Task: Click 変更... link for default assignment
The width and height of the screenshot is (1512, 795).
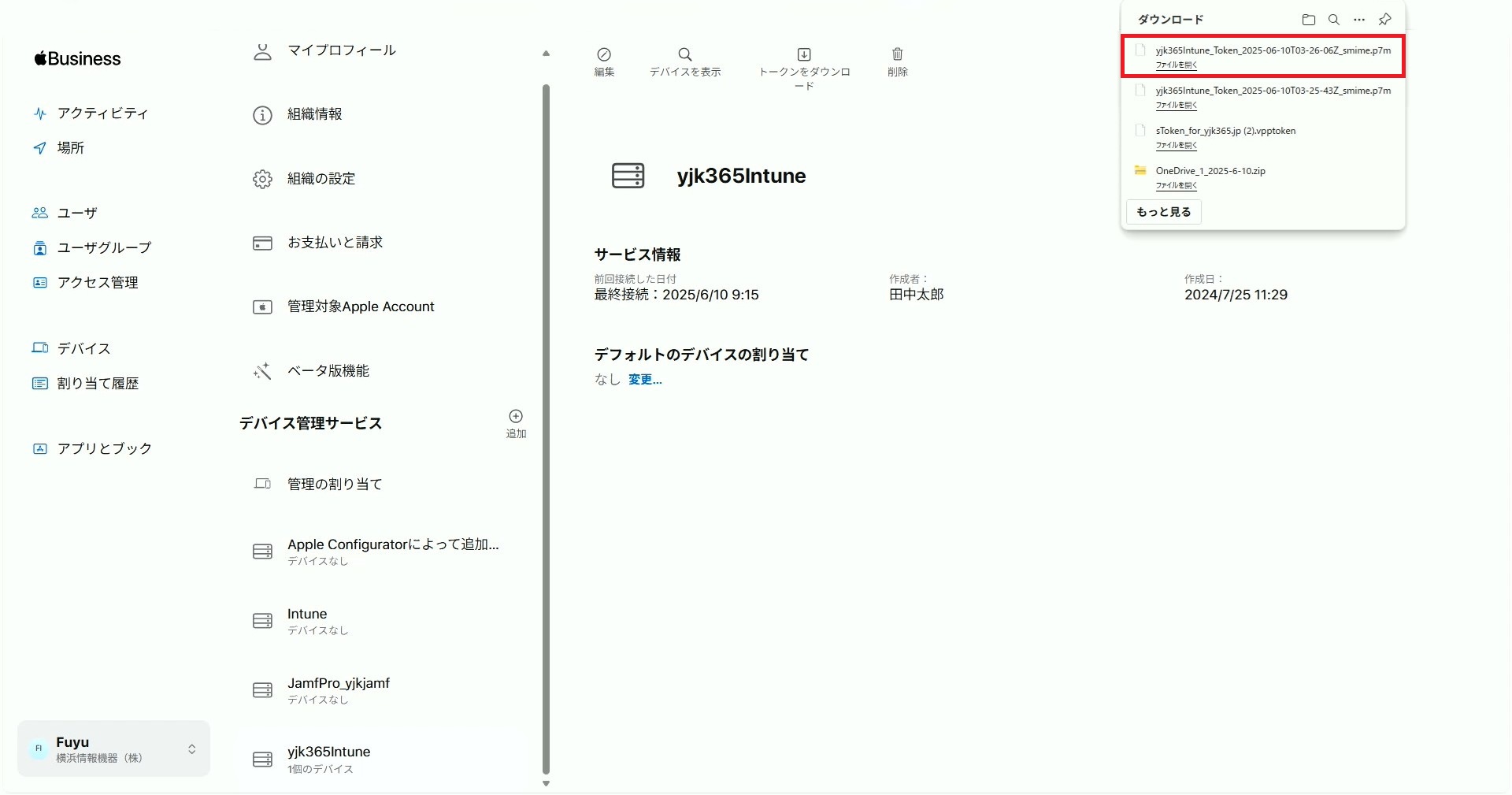Action: point(645,380)
